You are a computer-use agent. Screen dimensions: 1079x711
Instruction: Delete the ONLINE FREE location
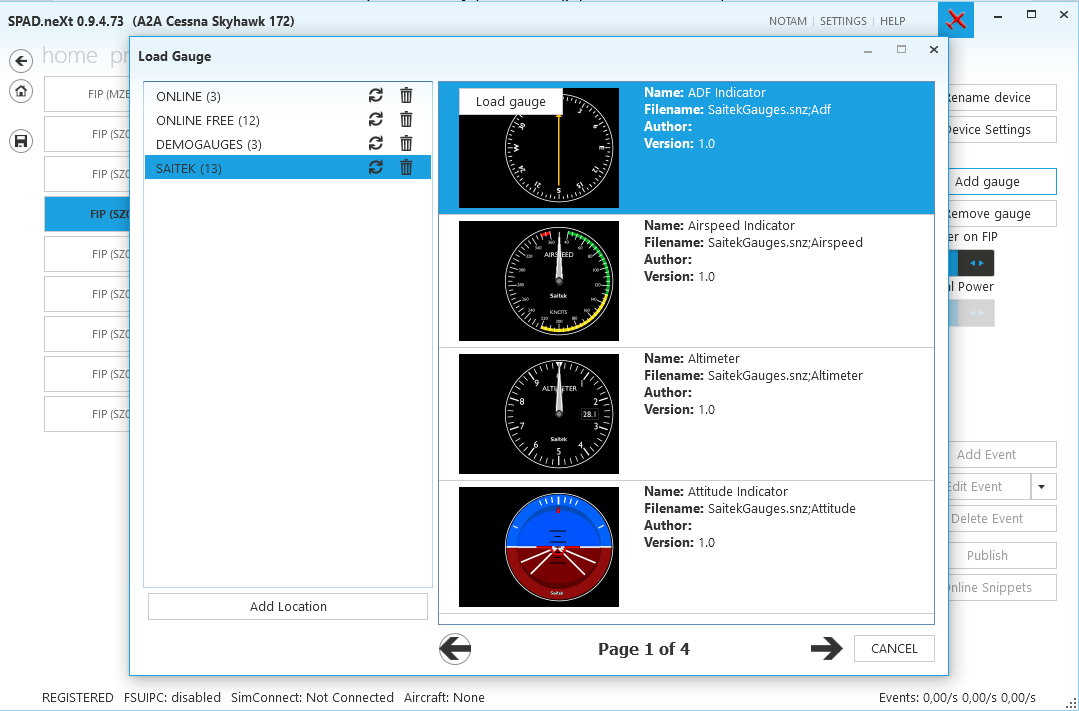point(406,120)
